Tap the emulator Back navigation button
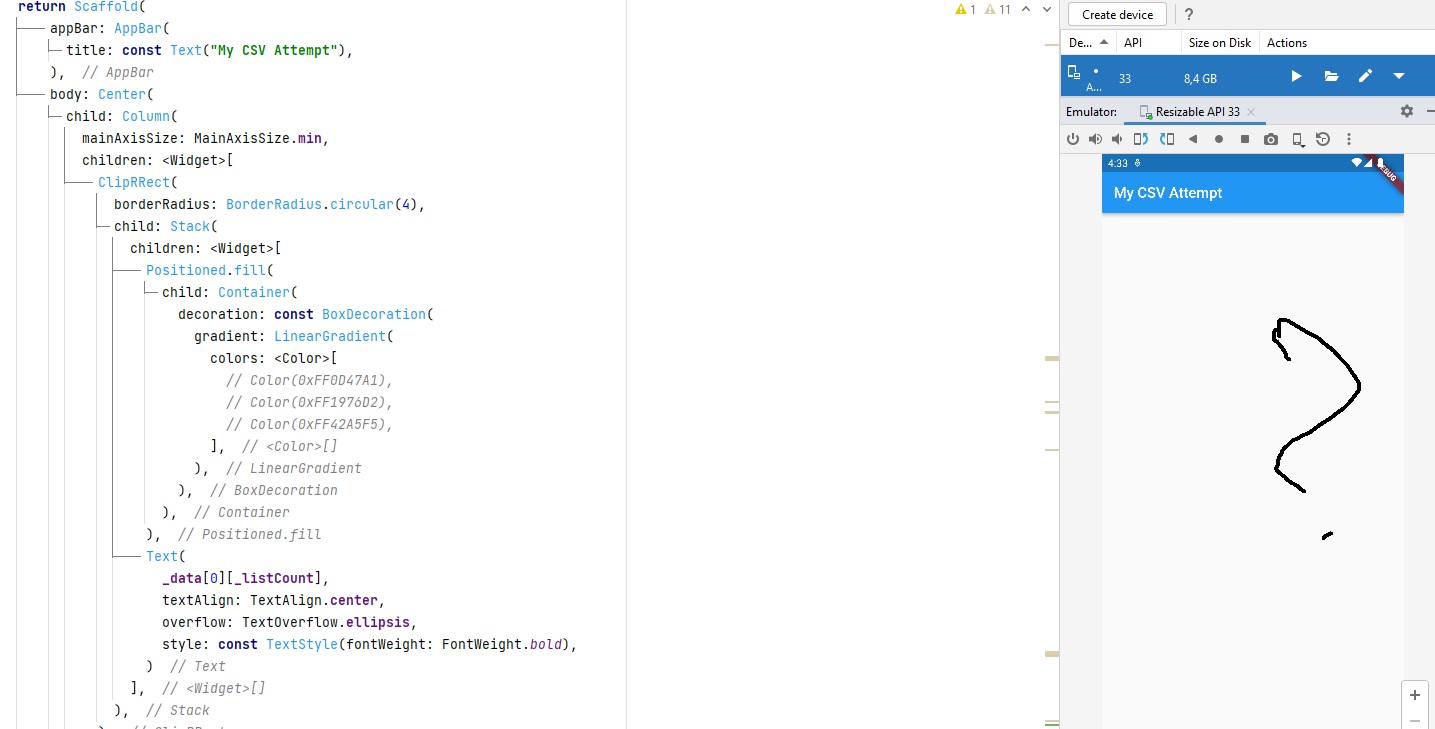Image resolution: width=1435 pixels, height=729 pixels. [1193, 139]
